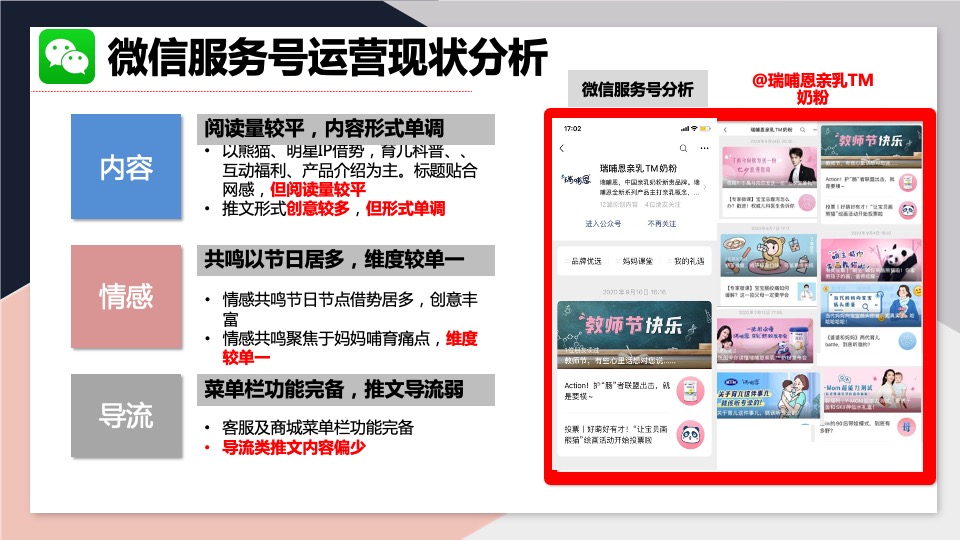Expand account description via the right chevron
This screenshot has height=540, width=960.
(705, 187)
